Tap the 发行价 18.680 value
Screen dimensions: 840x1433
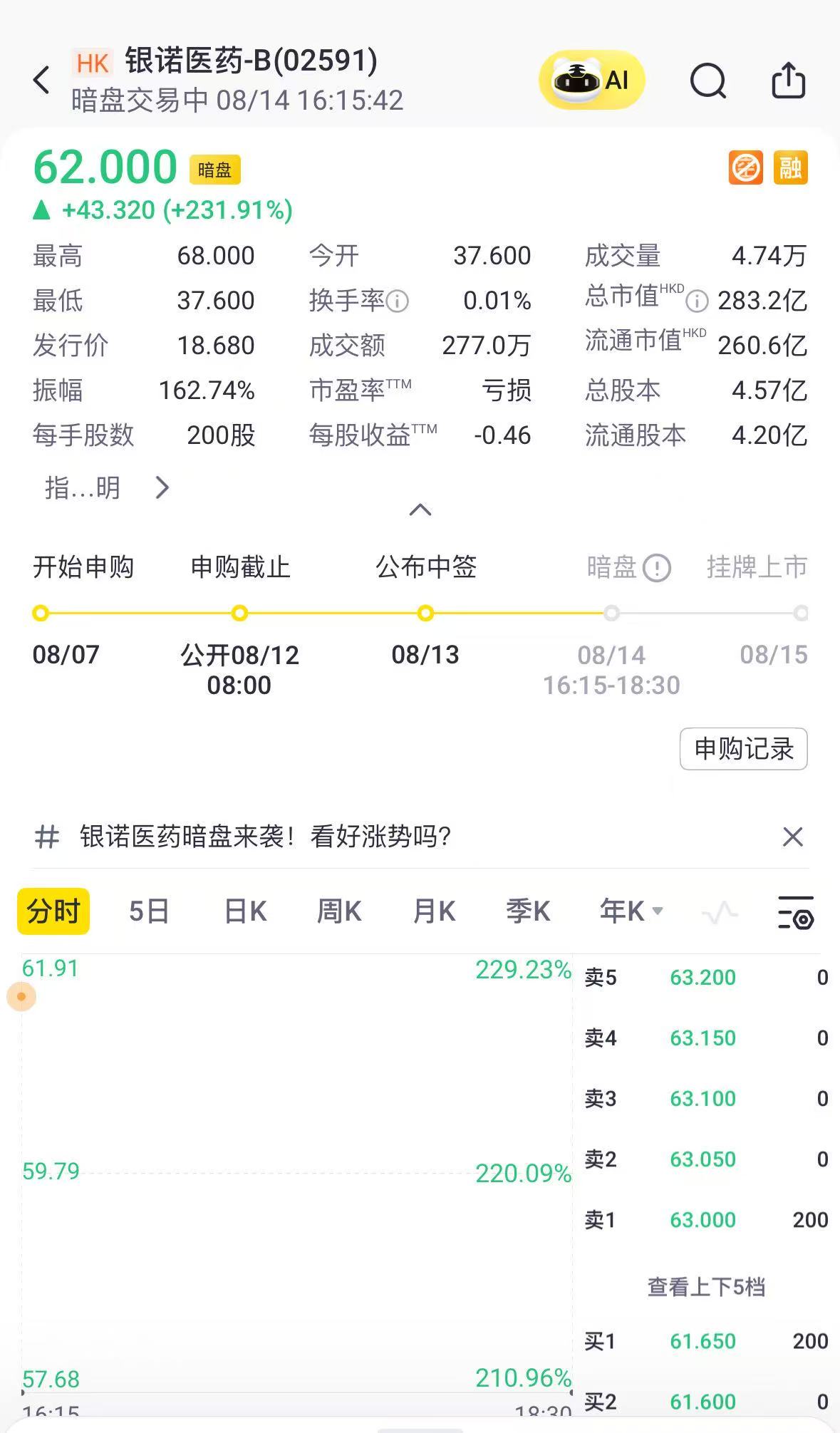[x=216, y=346]
